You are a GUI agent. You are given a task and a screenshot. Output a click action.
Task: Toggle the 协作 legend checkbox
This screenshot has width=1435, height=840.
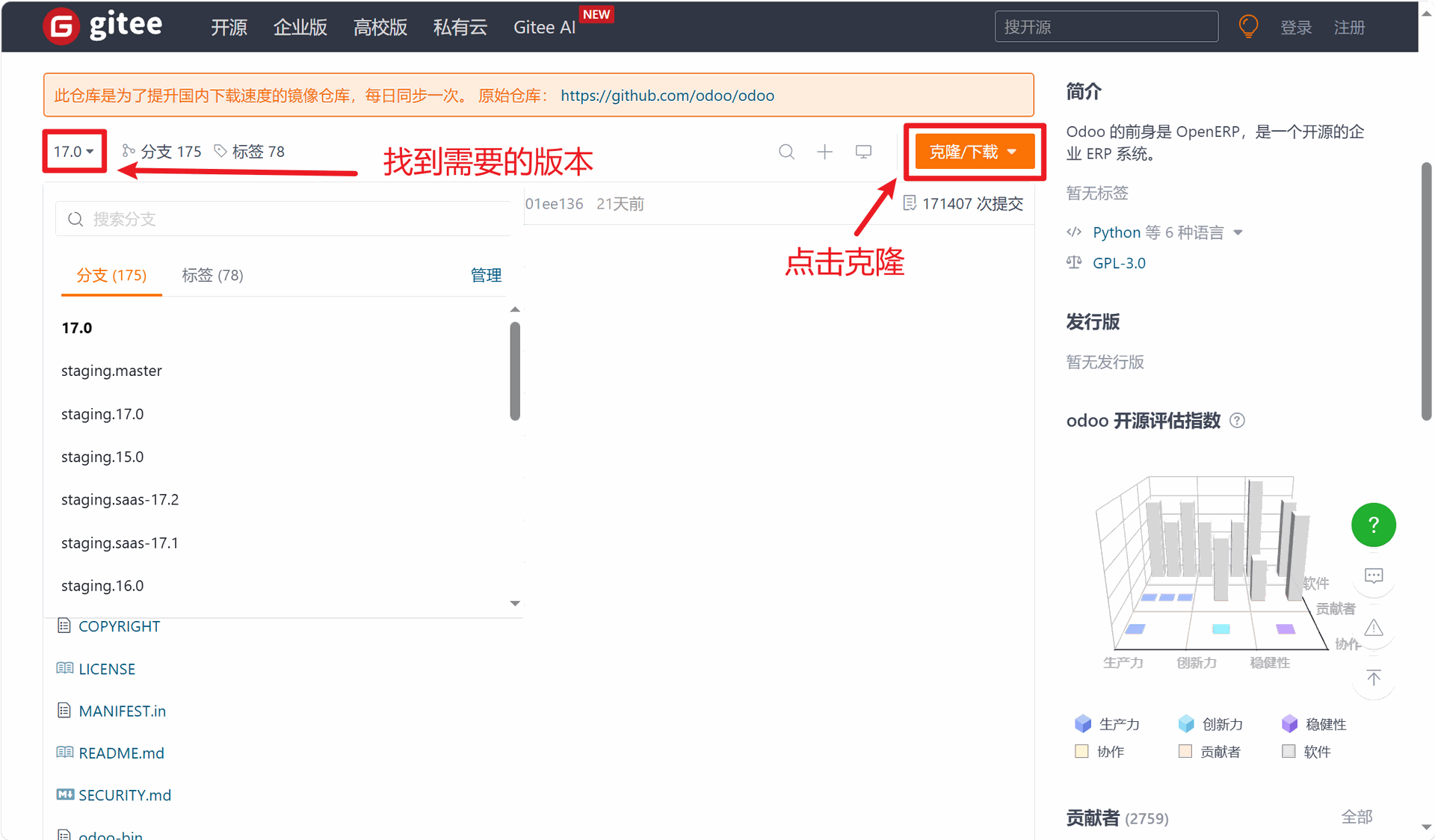1081,751
